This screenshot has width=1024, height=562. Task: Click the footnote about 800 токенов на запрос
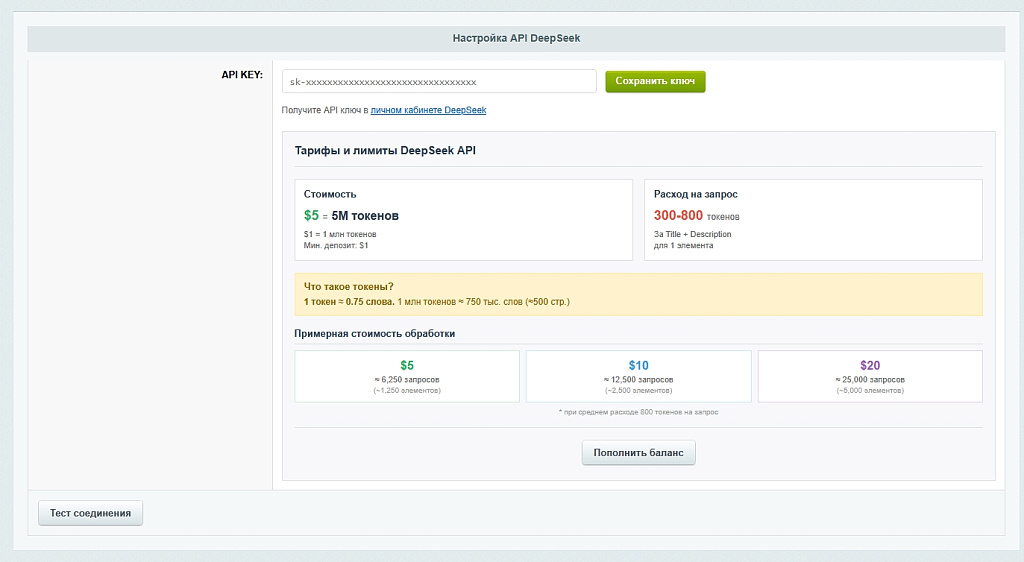click(638, 412)
